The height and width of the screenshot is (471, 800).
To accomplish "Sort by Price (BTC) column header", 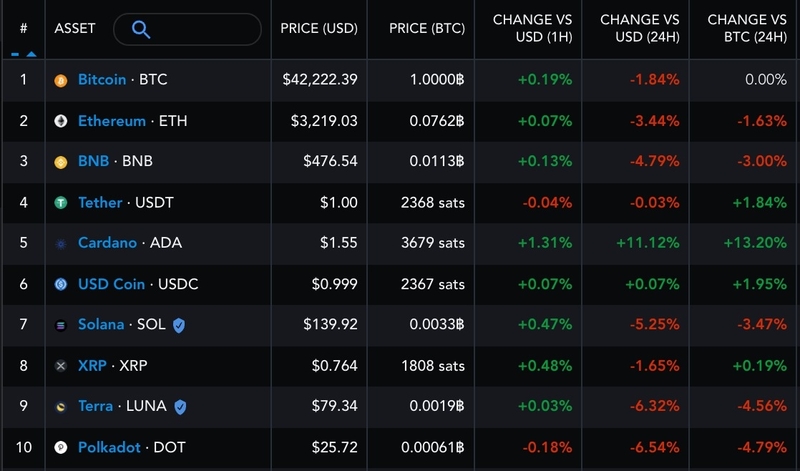I will pyautogui.click(x=427, y=29).
